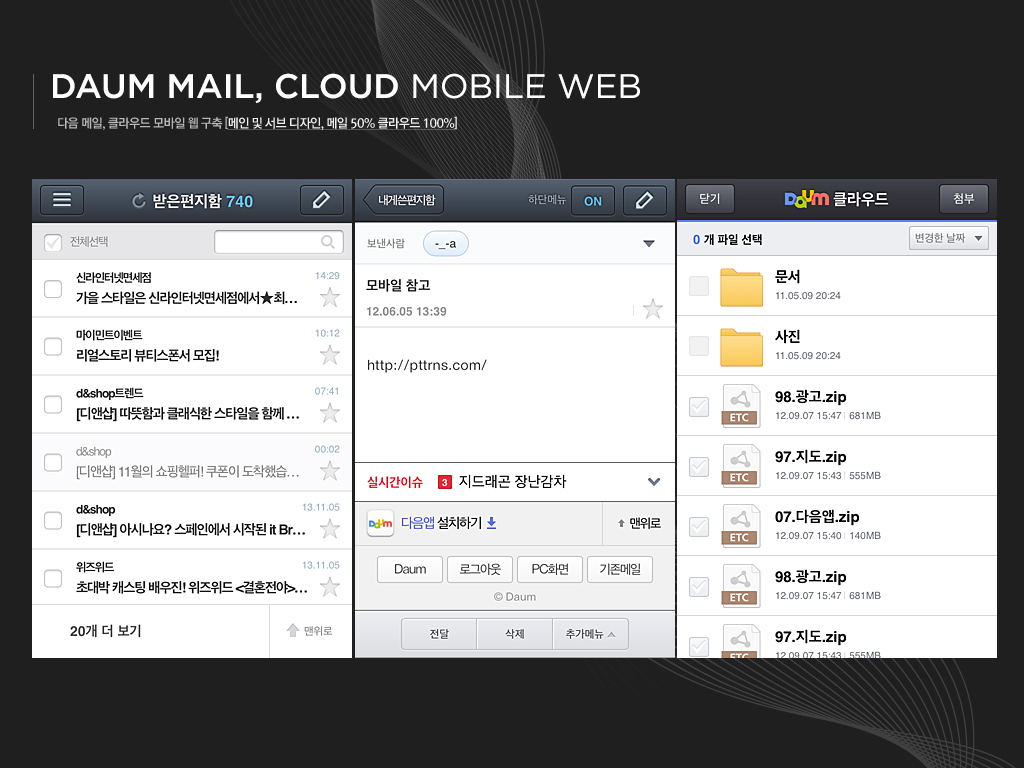
Task: Open the Daum footer button
Action: pos(410,569)
